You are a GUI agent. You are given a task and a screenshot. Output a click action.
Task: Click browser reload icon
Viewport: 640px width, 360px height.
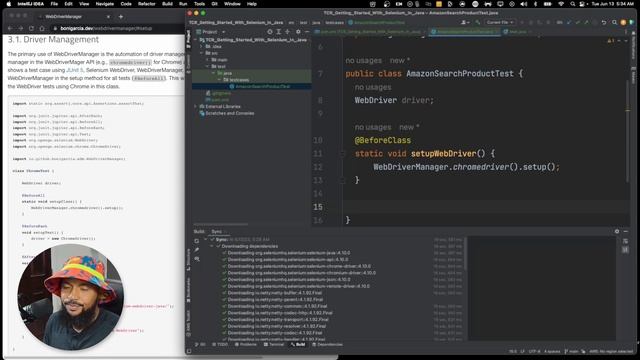coord(31,28)
